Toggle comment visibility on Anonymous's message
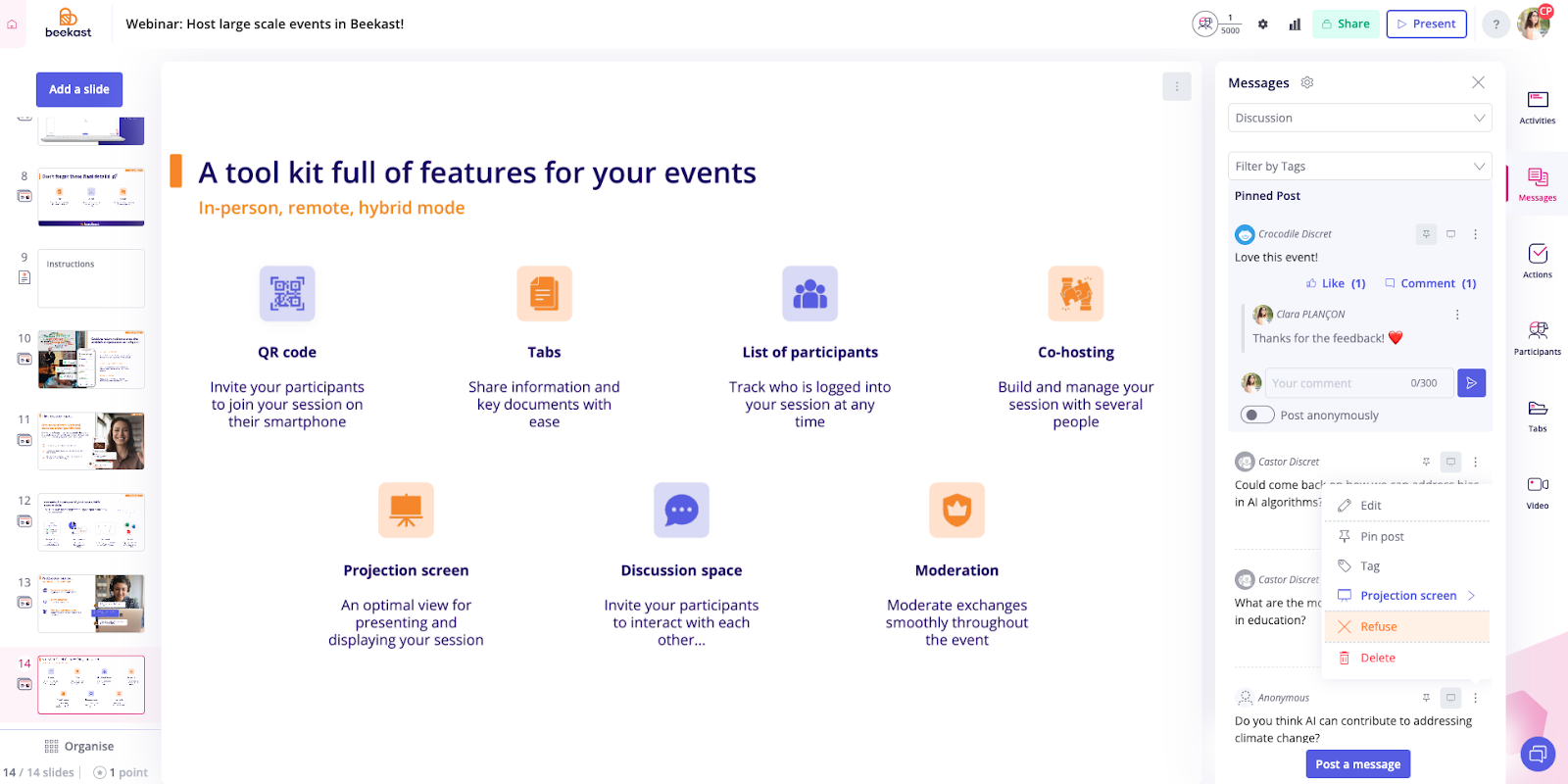1568x784 pixels. click(1450, 697)
